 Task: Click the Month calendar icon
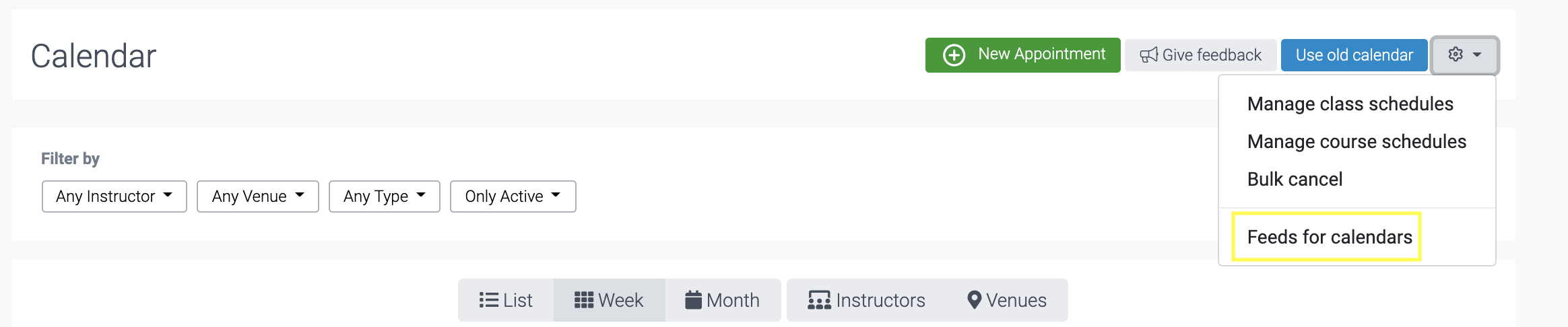click(x=693, y=300)
